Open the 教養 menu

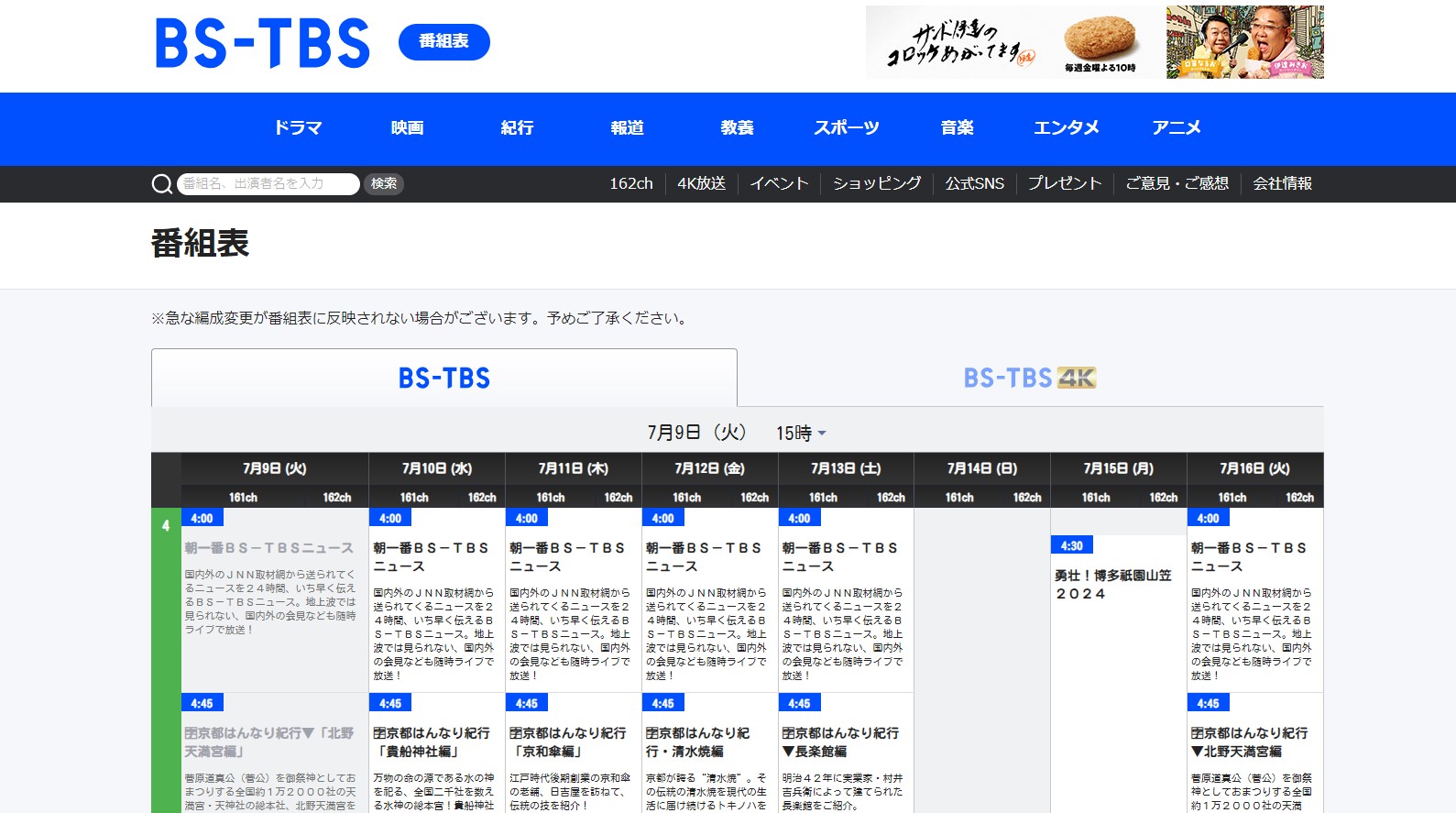(737, 128)
